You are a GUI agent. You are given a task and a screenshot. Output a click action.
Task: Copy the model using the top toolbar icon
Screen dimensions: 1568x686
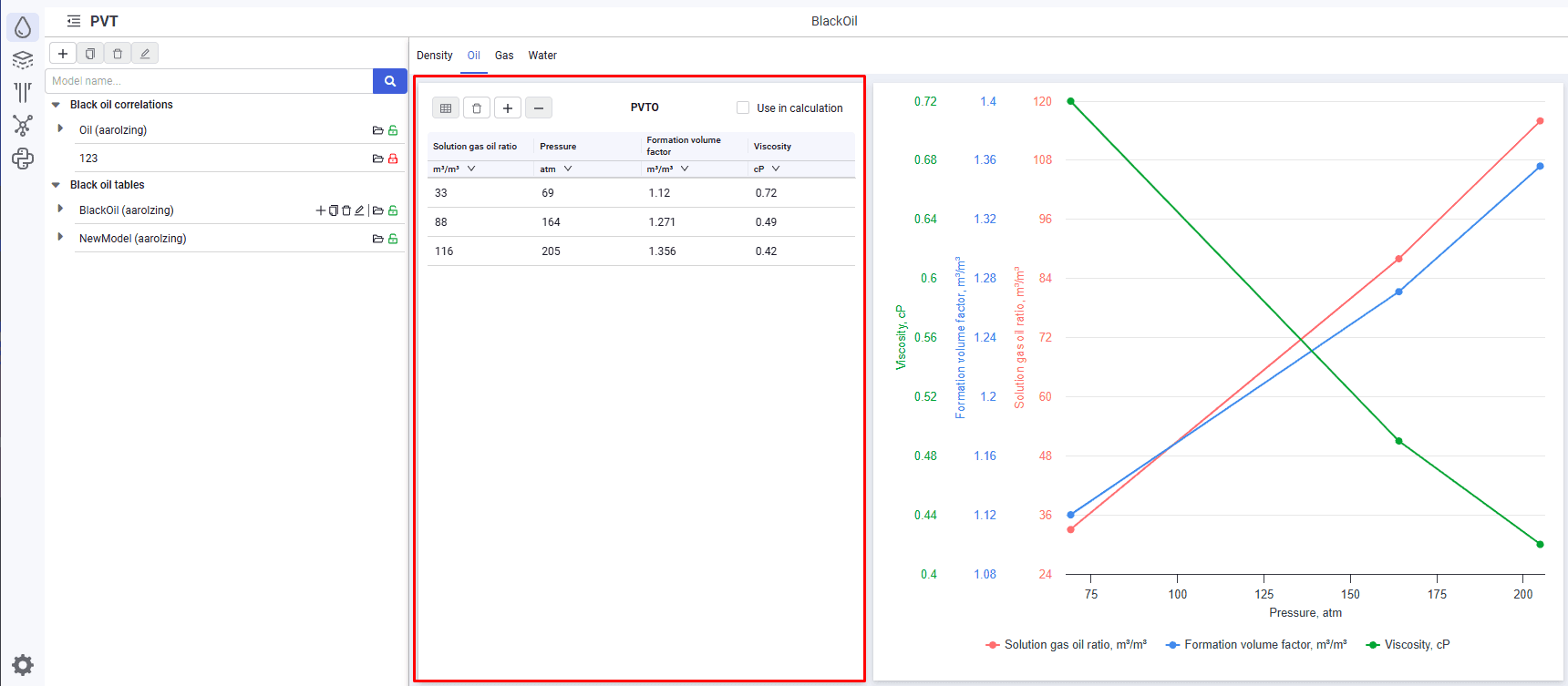90,54
